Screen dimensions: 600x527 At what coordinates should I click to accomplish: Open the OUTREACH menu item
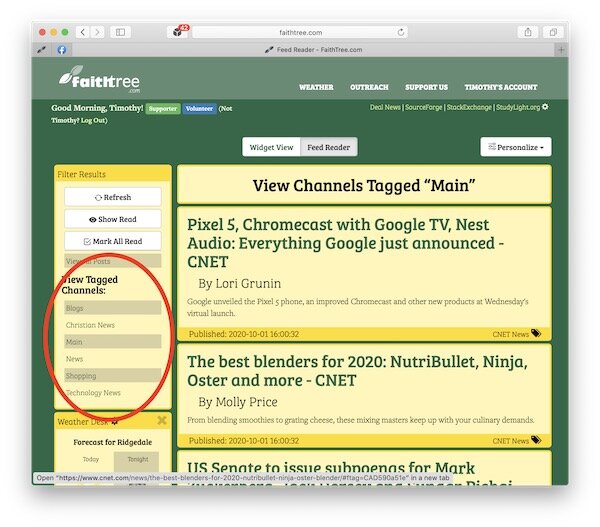coord(369,87)
